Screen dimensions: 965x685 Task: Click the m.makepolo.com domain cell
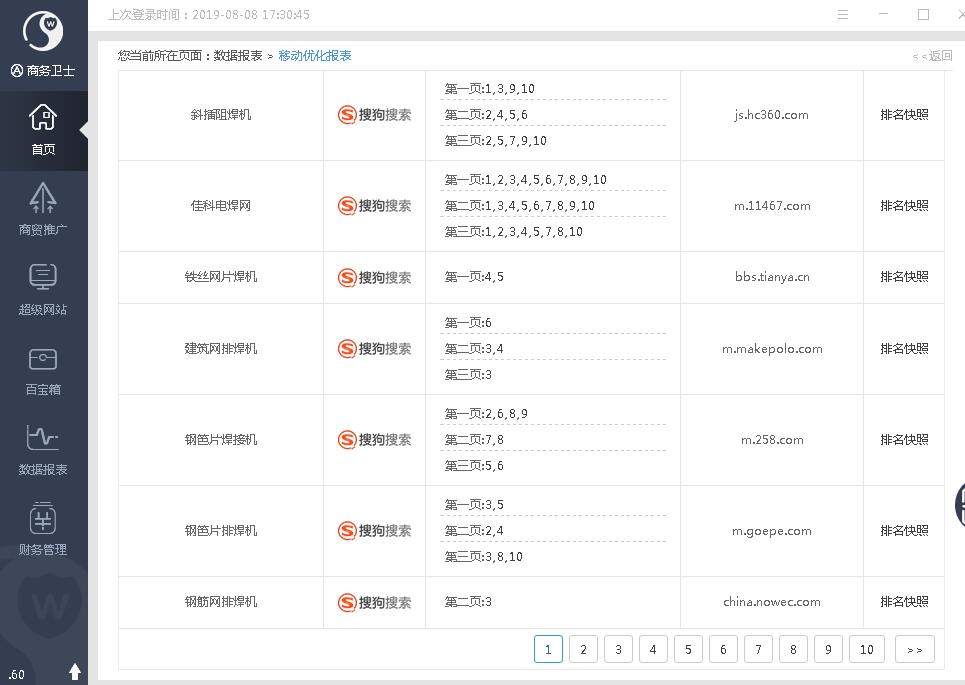click(771, 349)
